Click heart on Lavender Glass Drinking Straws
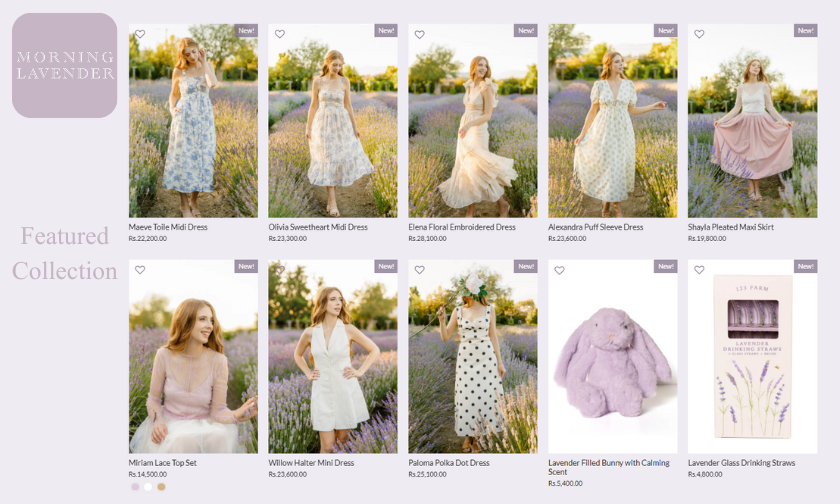Screen dimensions: 840x504 click(x=699, y=270)
